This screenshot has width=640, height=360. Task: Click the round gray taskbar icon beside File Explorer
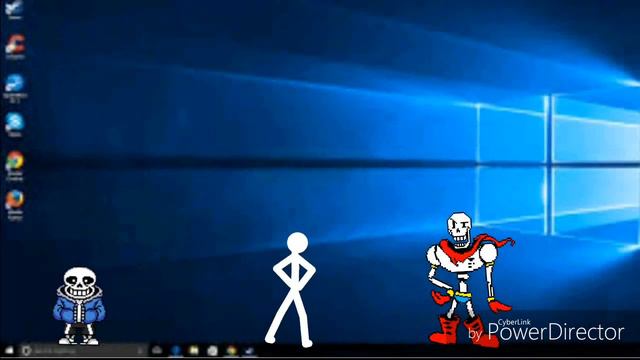pos(212,350)
